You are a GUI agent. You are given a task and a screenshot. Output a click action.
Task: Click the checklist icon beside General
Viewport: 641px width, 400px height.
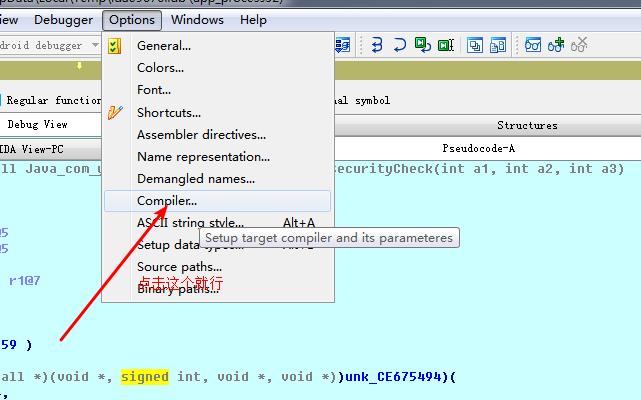tap(114, 46)
